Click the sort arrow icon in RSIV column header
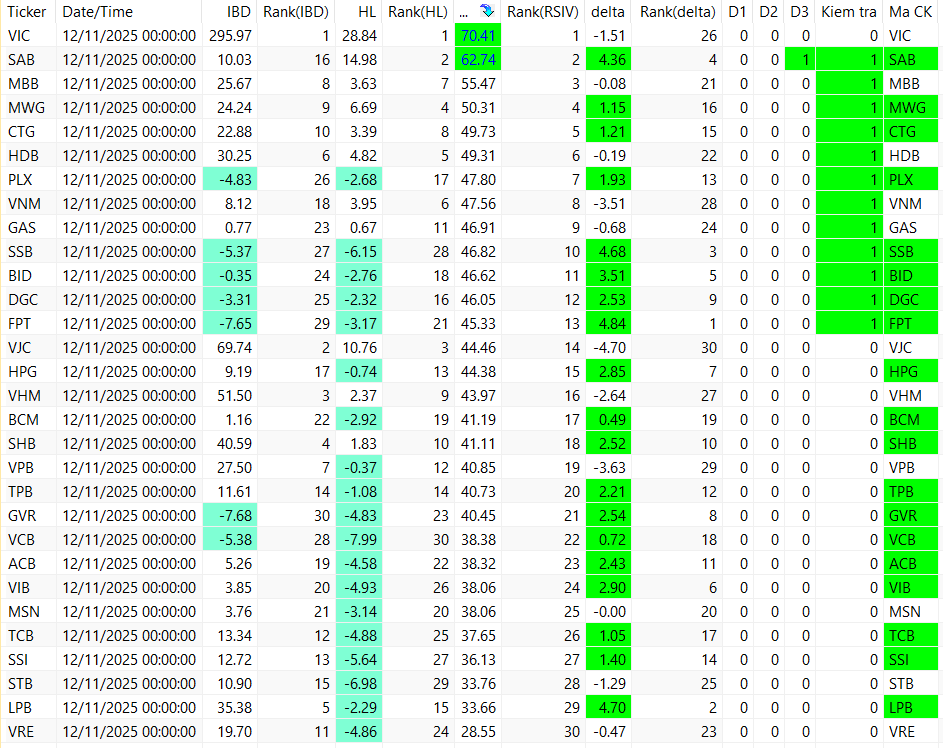This screenshot has height=748, width=943. coord(487,11)
